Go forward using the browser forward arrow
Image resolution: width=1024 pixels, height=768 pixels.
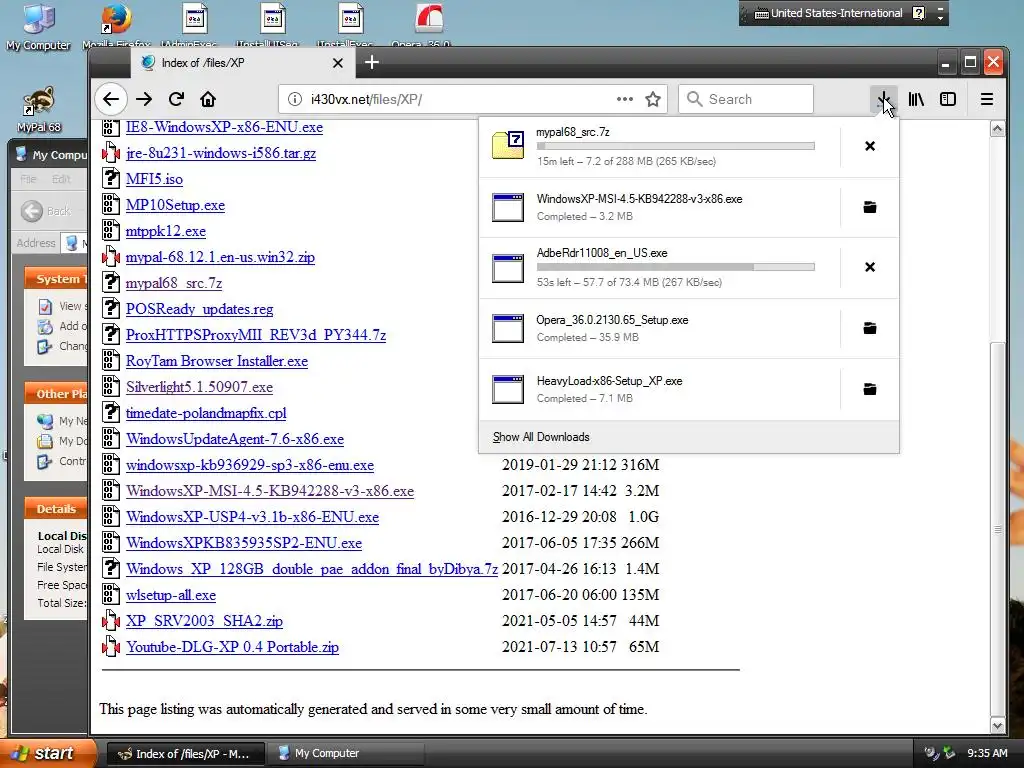coord(144,99)
